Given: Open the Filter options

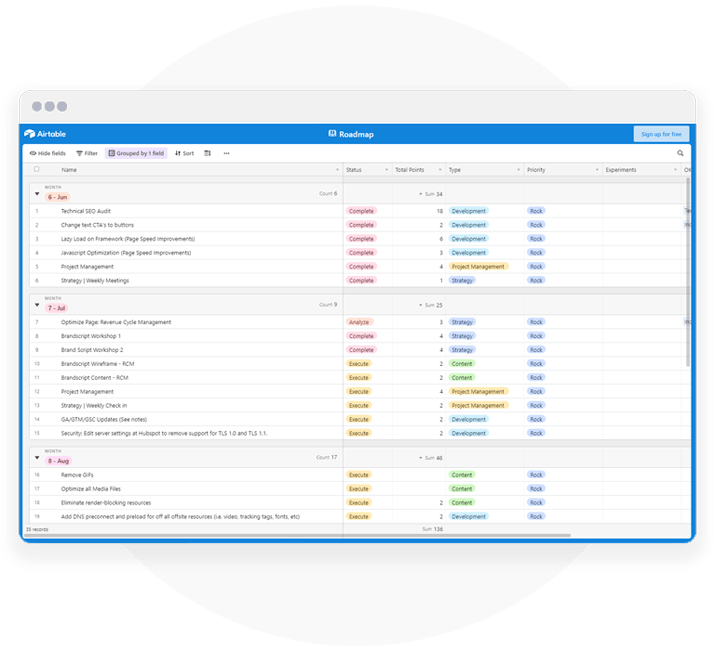Looking at the screenshot, I should tap(87, 153).
